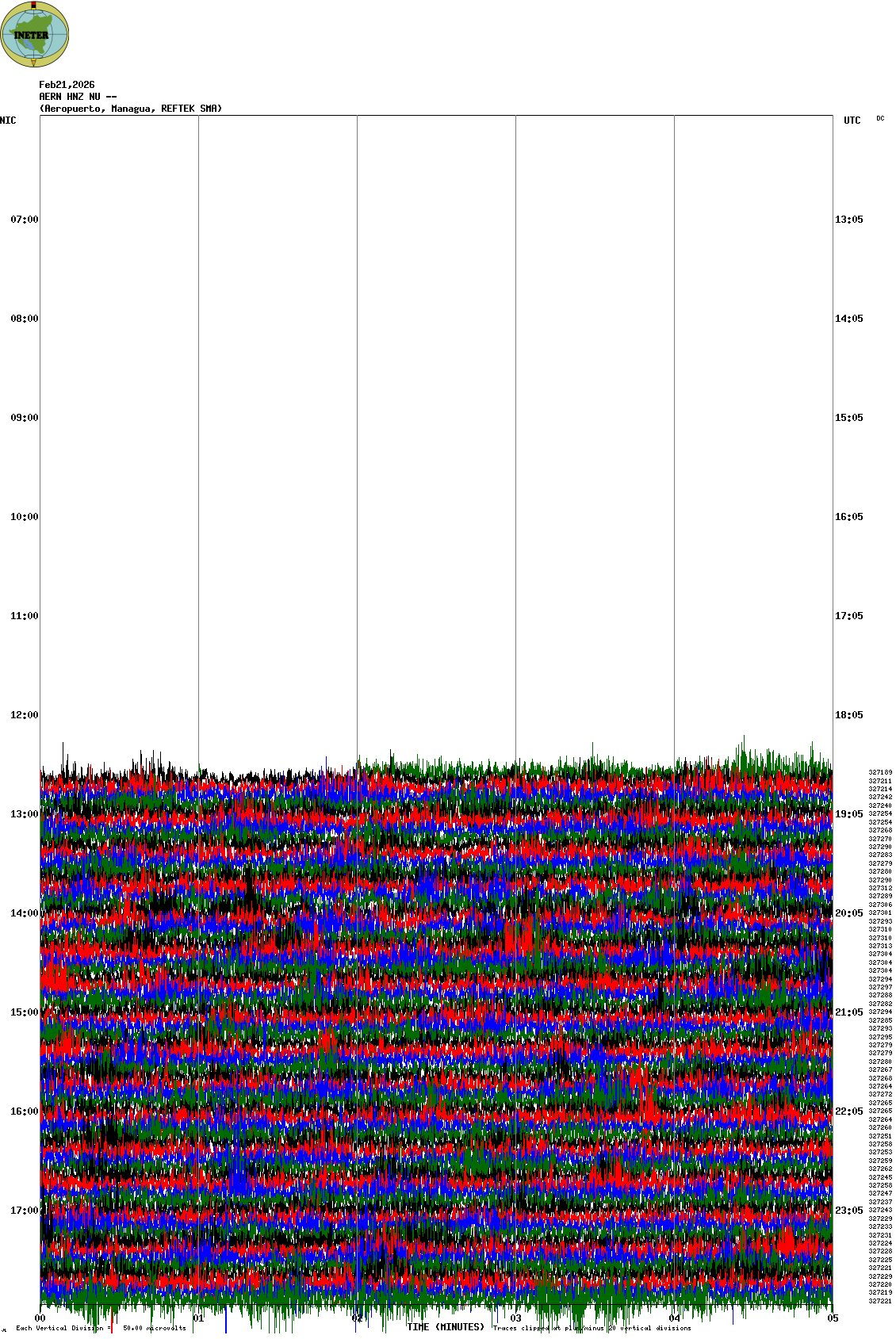Click the 03 minute mark on bottom axis
Image resolution: width=896 pixels, height=1339 pixels.
point(515,1318)
